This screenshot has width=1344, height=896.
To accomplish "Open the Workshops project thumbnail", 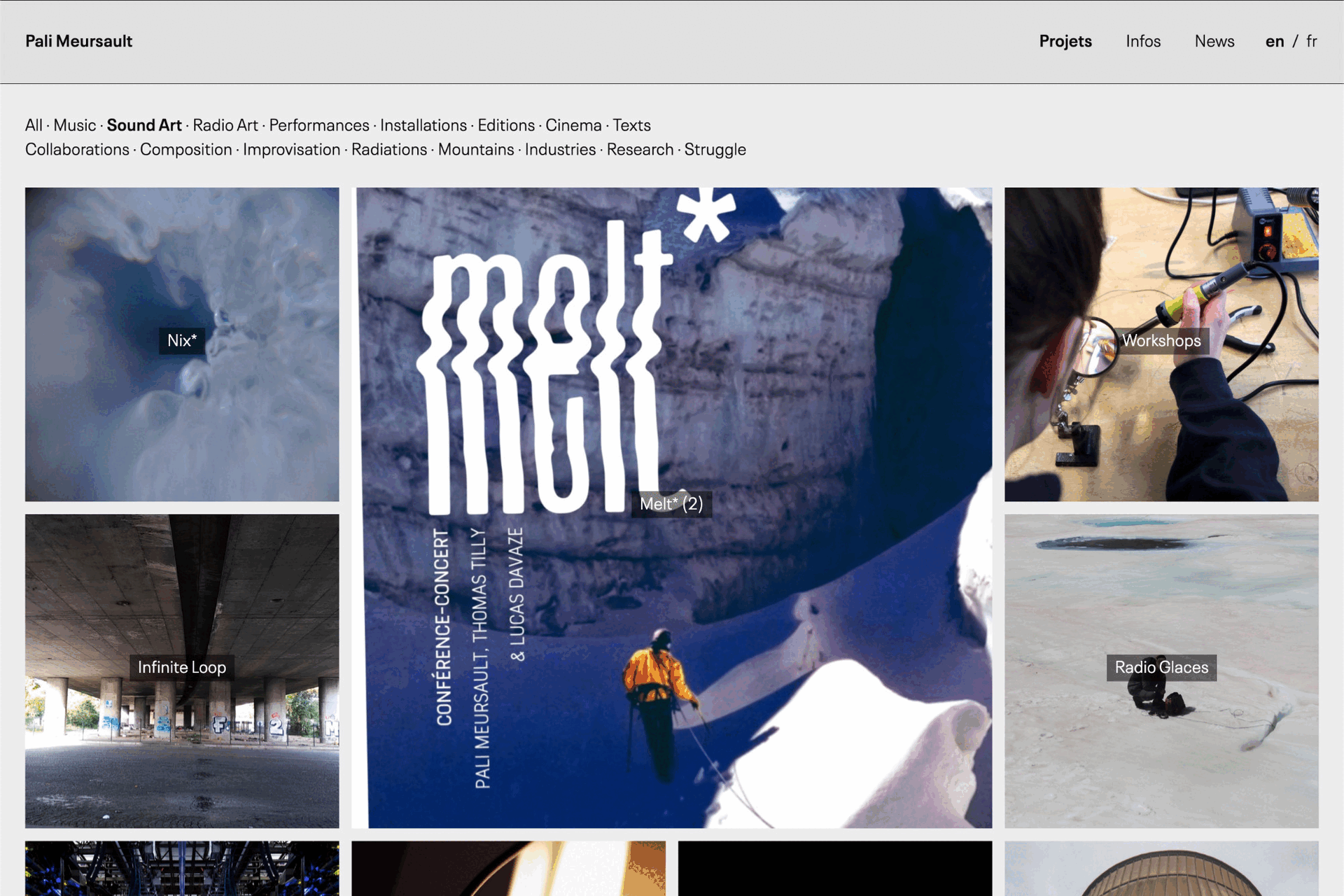I will (1161, 344).
